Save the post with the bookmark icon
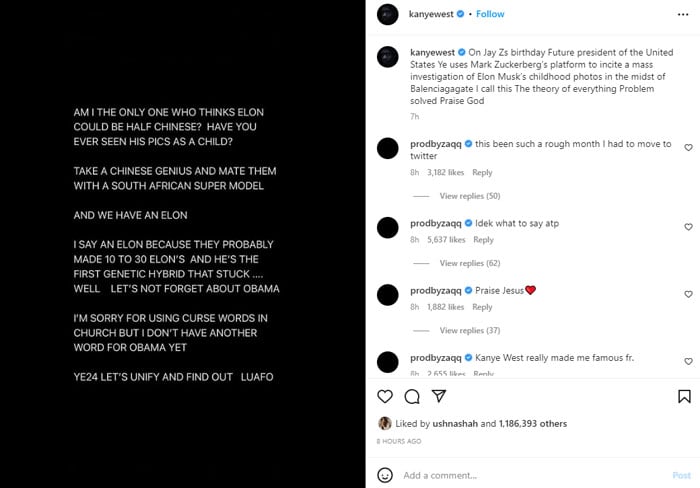The height and width of the screenshot is (488, 700). [683, 396]
